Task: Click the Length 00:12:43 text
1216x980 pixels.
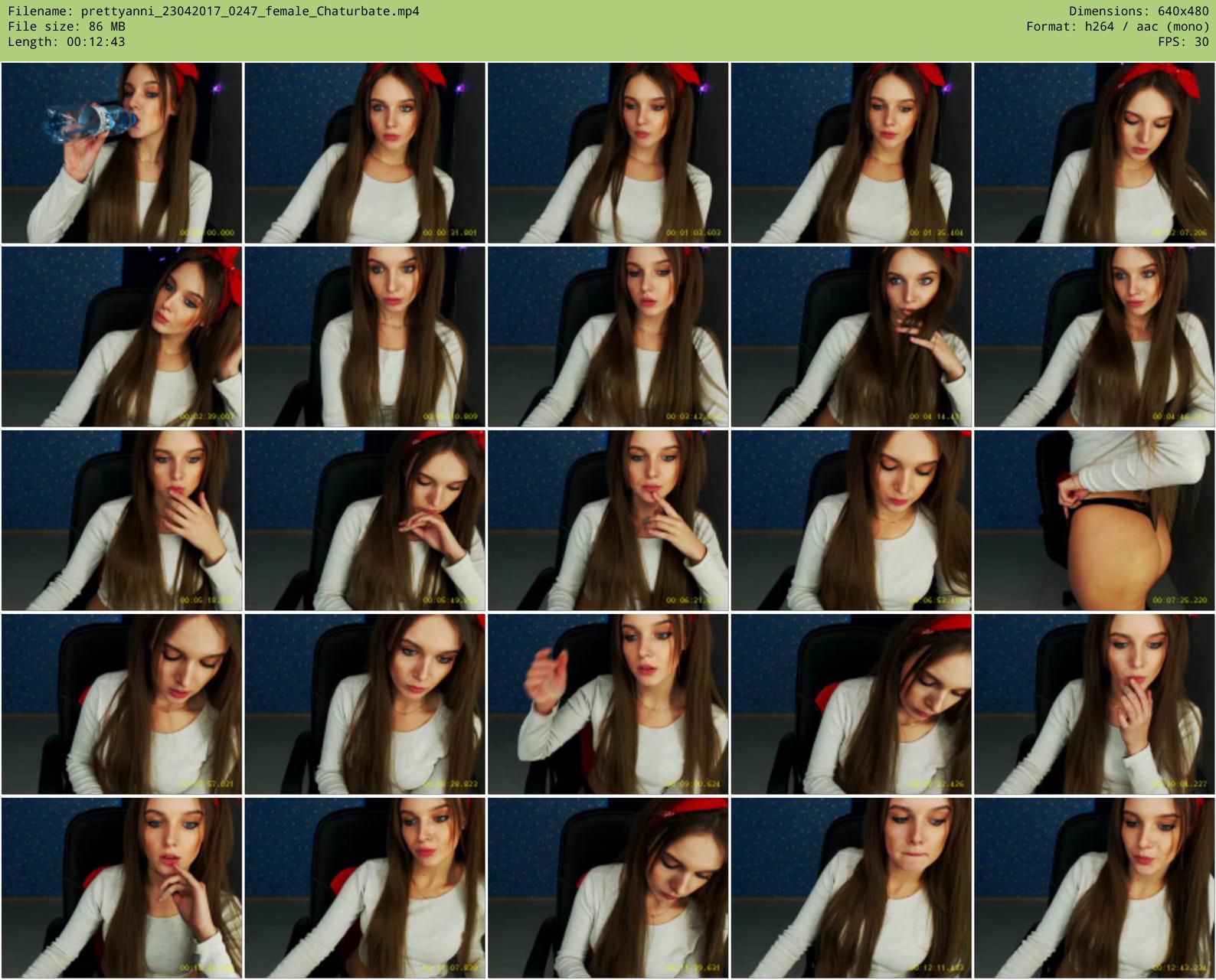Action: [67, 42]
